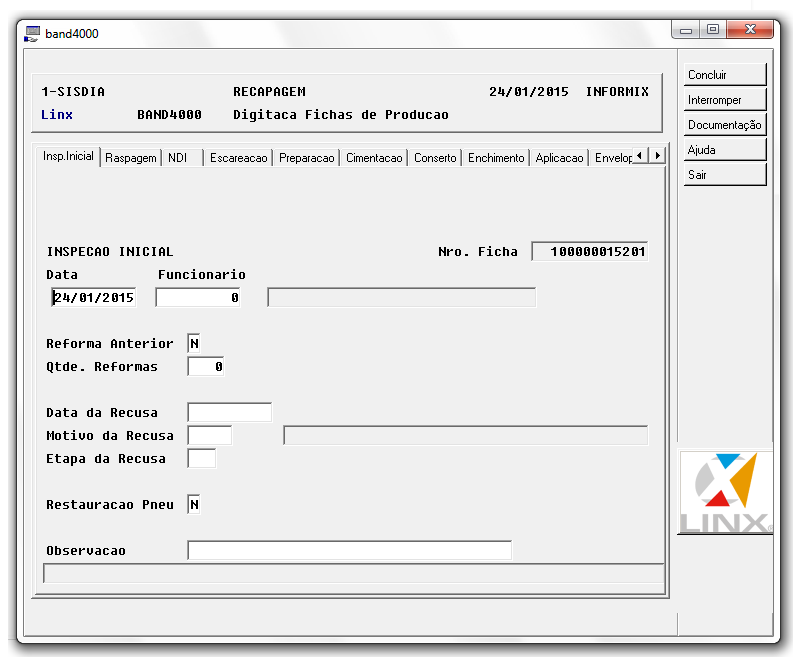This screenshot has height=657, width=793.
Task: Click the blue Linx text in header
Action: tap(57, 115)
